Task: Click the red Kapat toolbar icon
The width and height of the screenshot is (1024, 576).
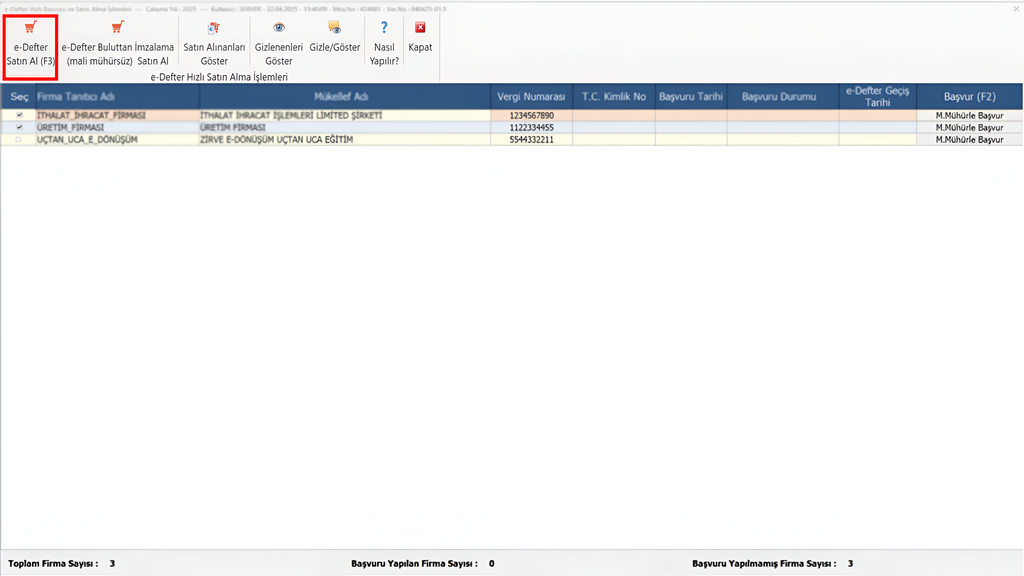Action: [x=420, y=27]
